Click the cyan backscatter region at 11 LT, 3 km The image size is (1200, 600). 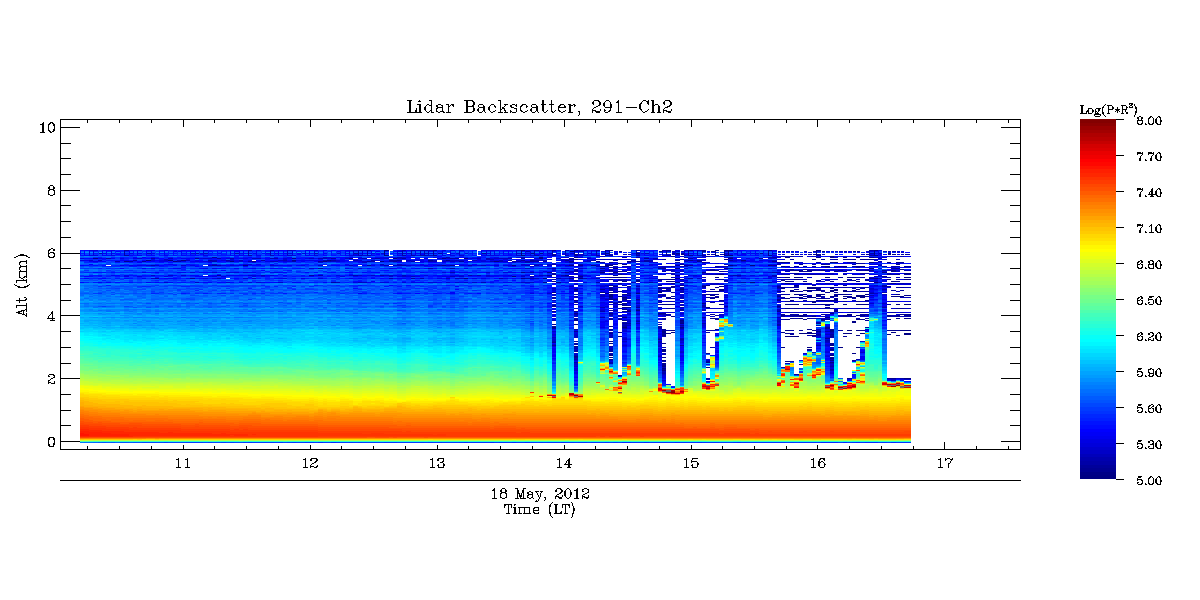(x=183, y=347)
